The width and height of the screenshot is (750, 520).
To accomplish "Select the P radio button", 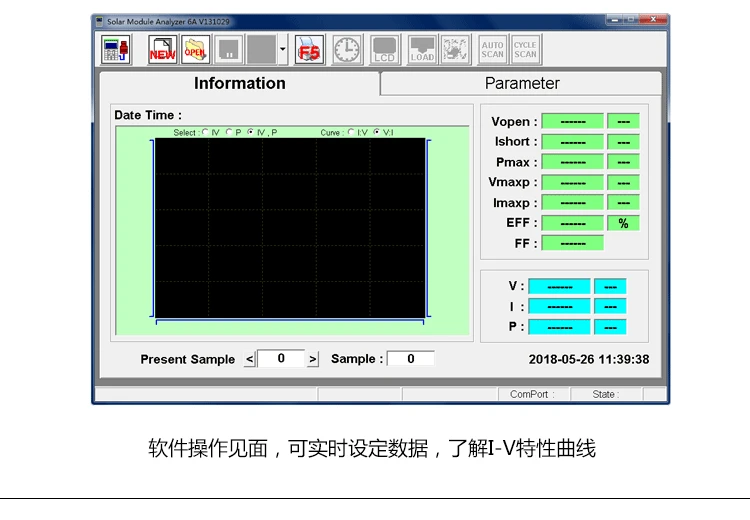I will (x=229, y=132).
